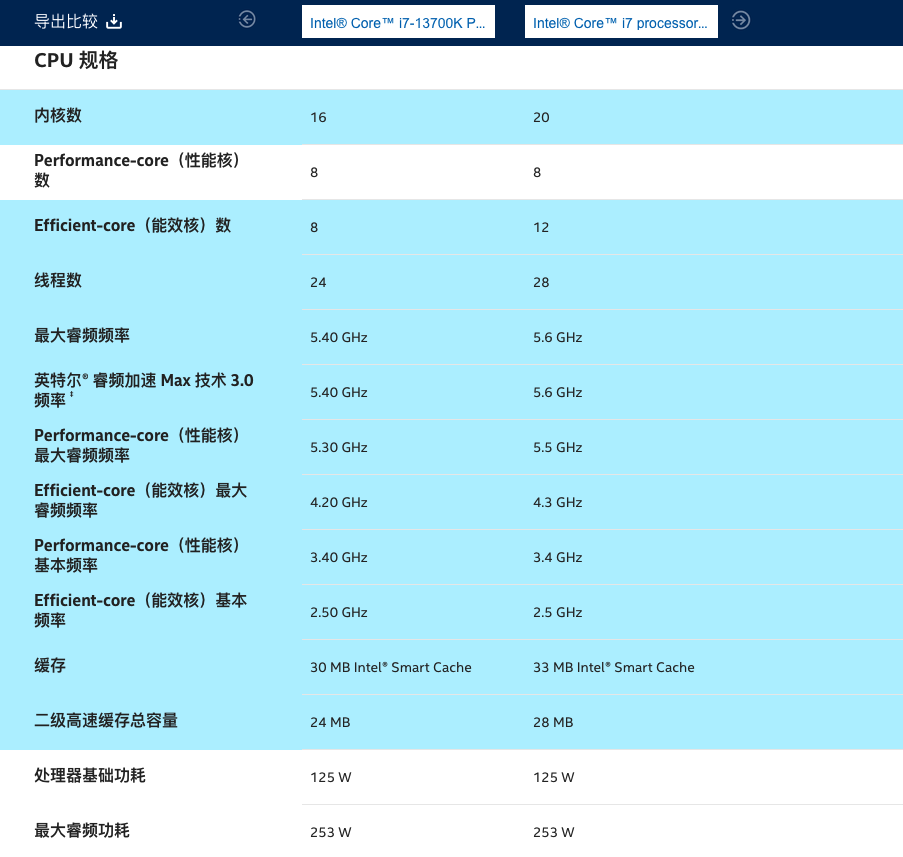Image resolution: width=903 pixels, height=857 pixels.
Task: Click the 5.6 GHz max turbo value
Action: click(x=557, y=338)
